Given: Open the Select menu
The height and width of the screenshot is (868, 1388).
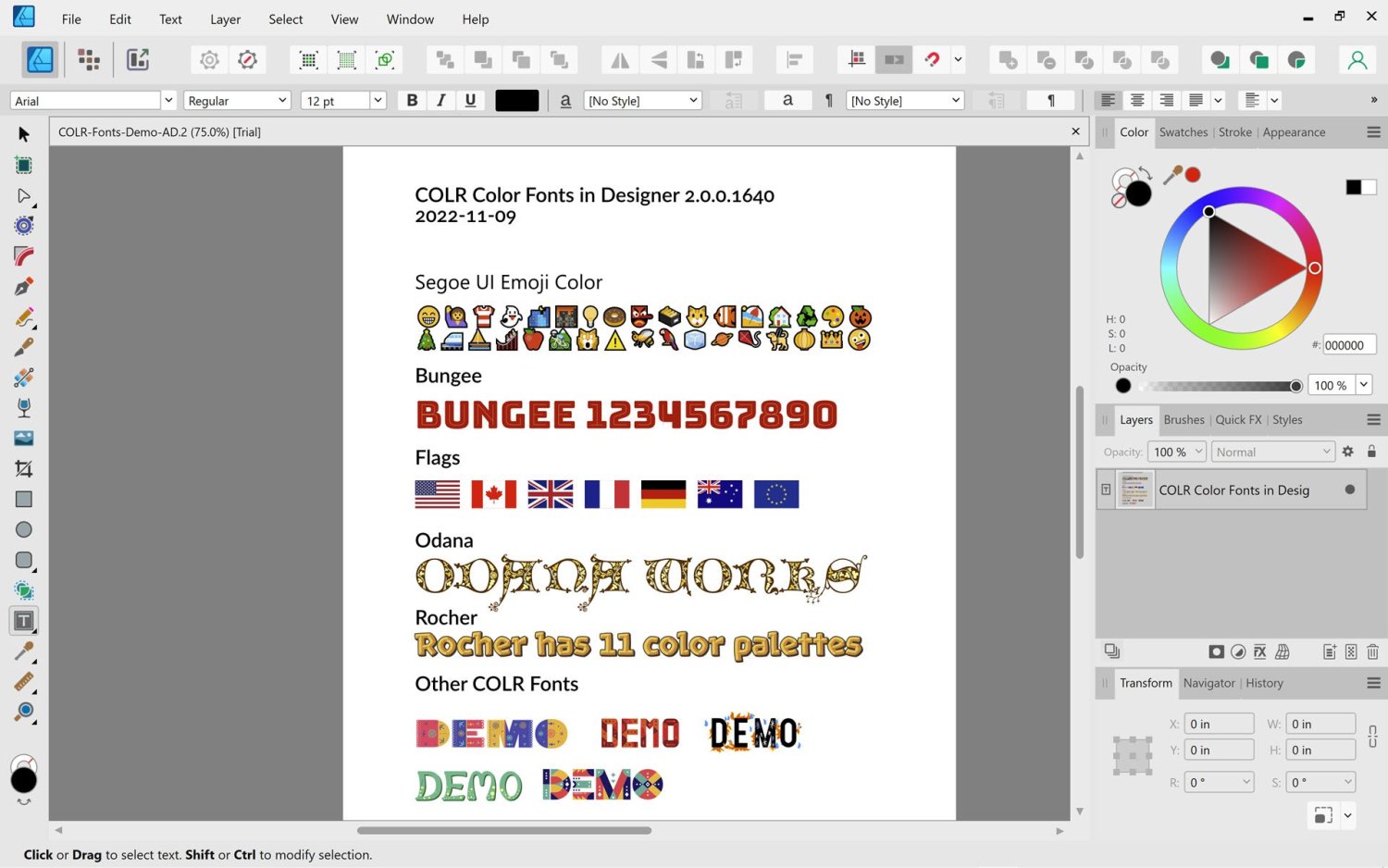Looking at the screenshot, I should tap(285, 19).
